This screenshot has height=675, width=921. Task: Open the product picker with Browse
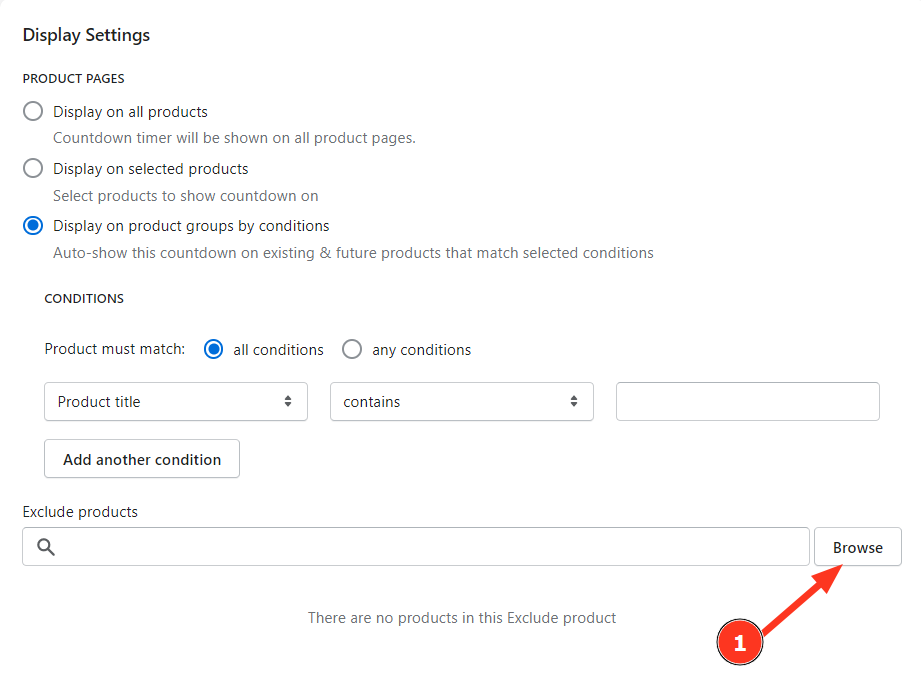pyautogui.click(x=857, y=547)
